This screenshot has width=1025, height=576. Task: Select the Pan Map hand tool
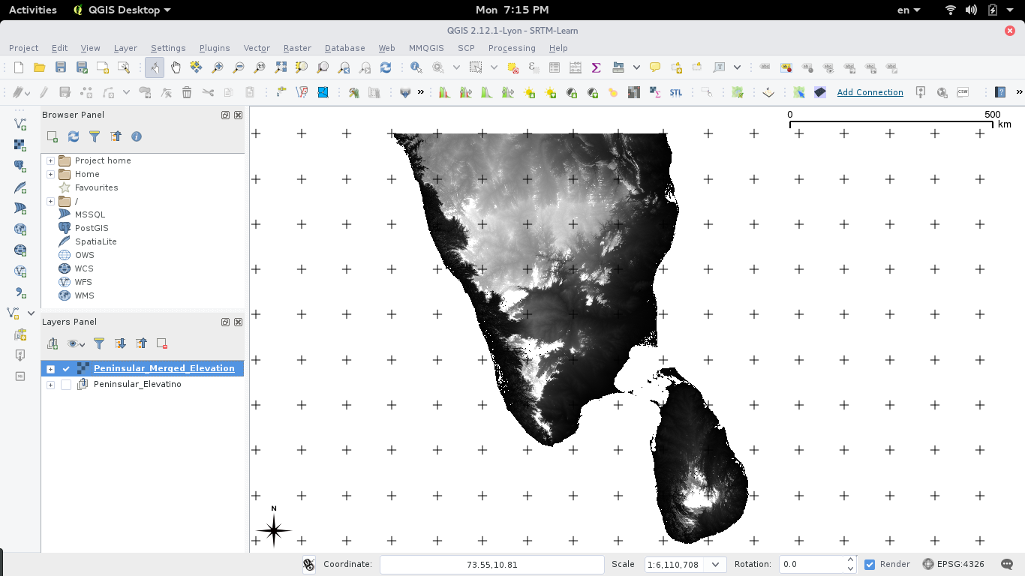coord(176,67)
